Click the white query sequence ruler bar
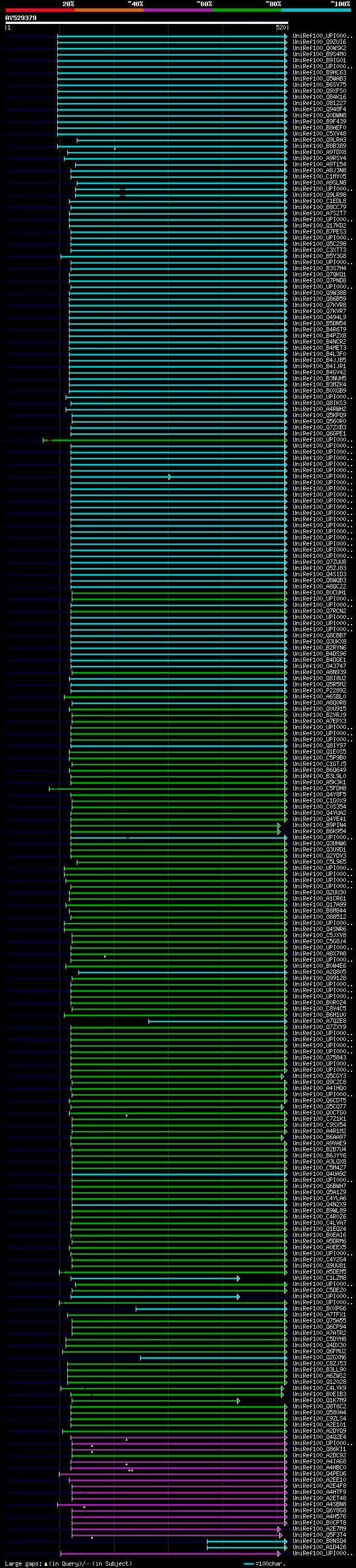 [147, 23]
